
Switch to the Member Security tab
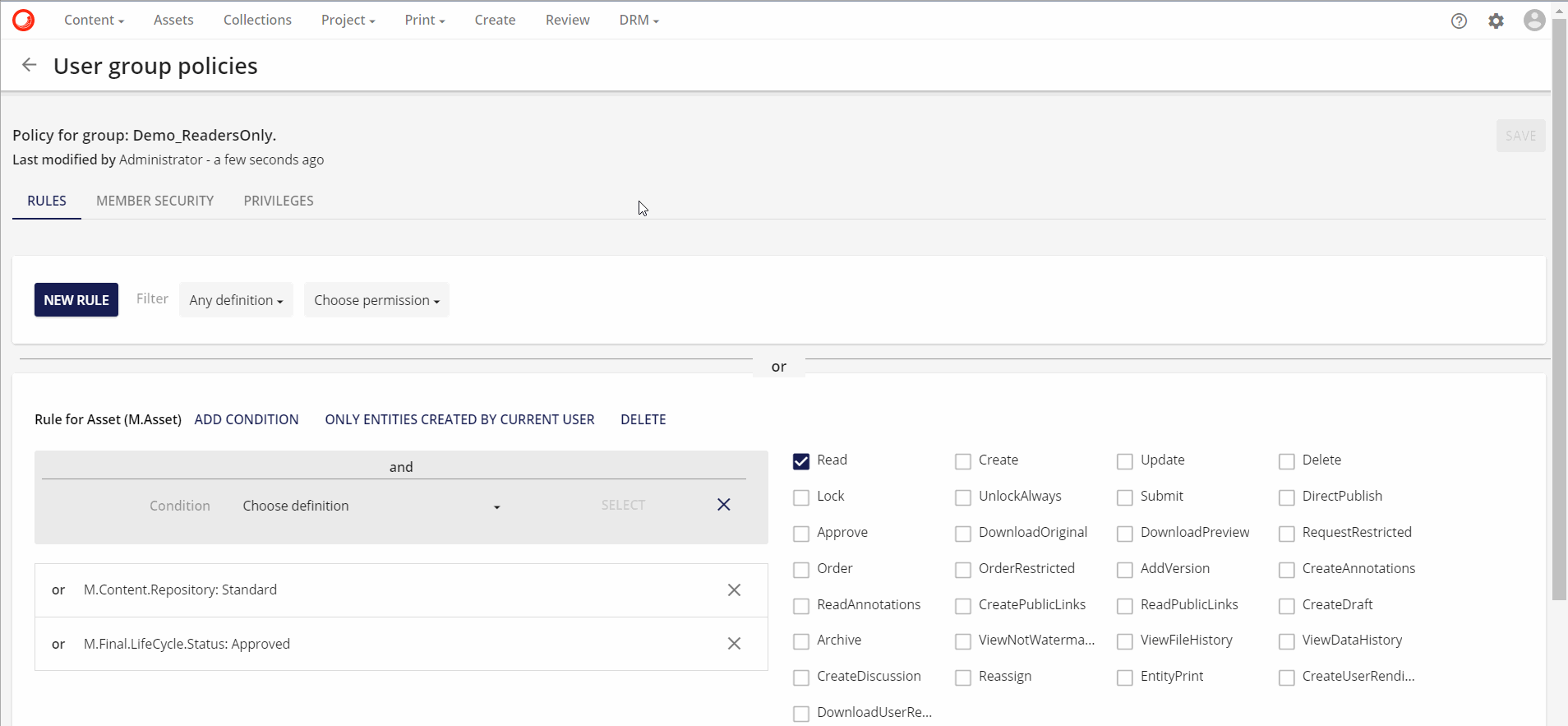pos(154,201)
